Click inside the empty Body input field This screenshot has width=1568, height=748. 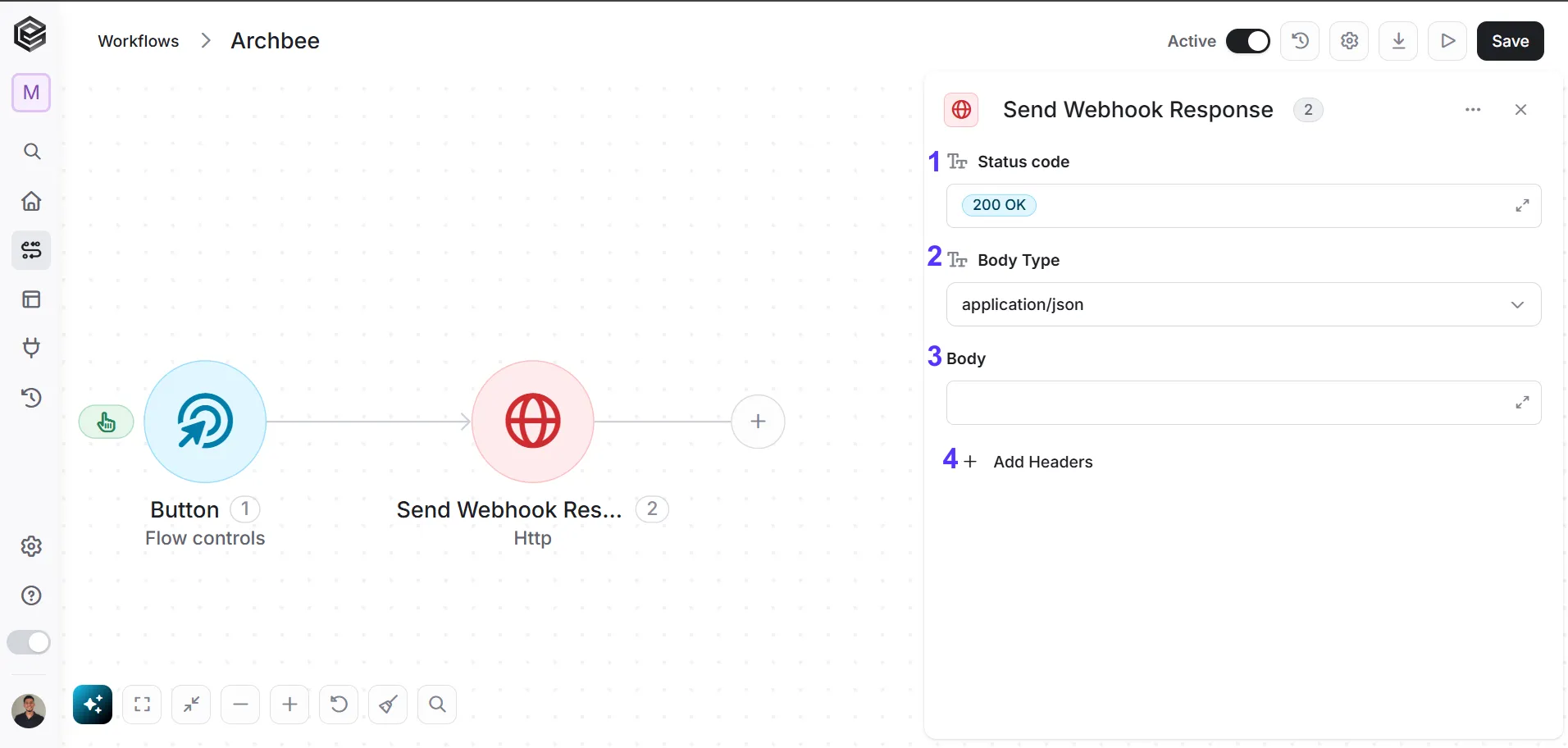(x=1230, y=403)
